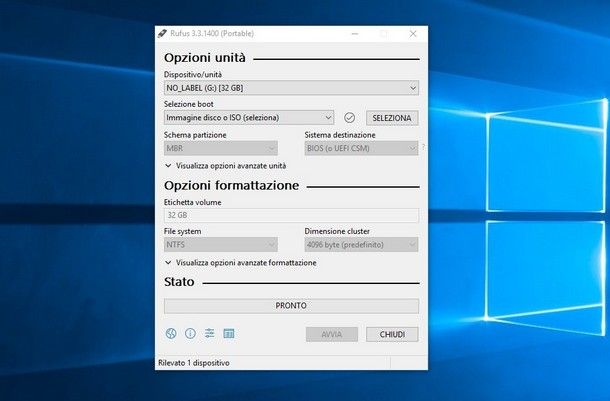The image size is (610, 401).
Task: Click the 'Schema partizione' label
Action: pyautogui.click(x=195, y=135)
